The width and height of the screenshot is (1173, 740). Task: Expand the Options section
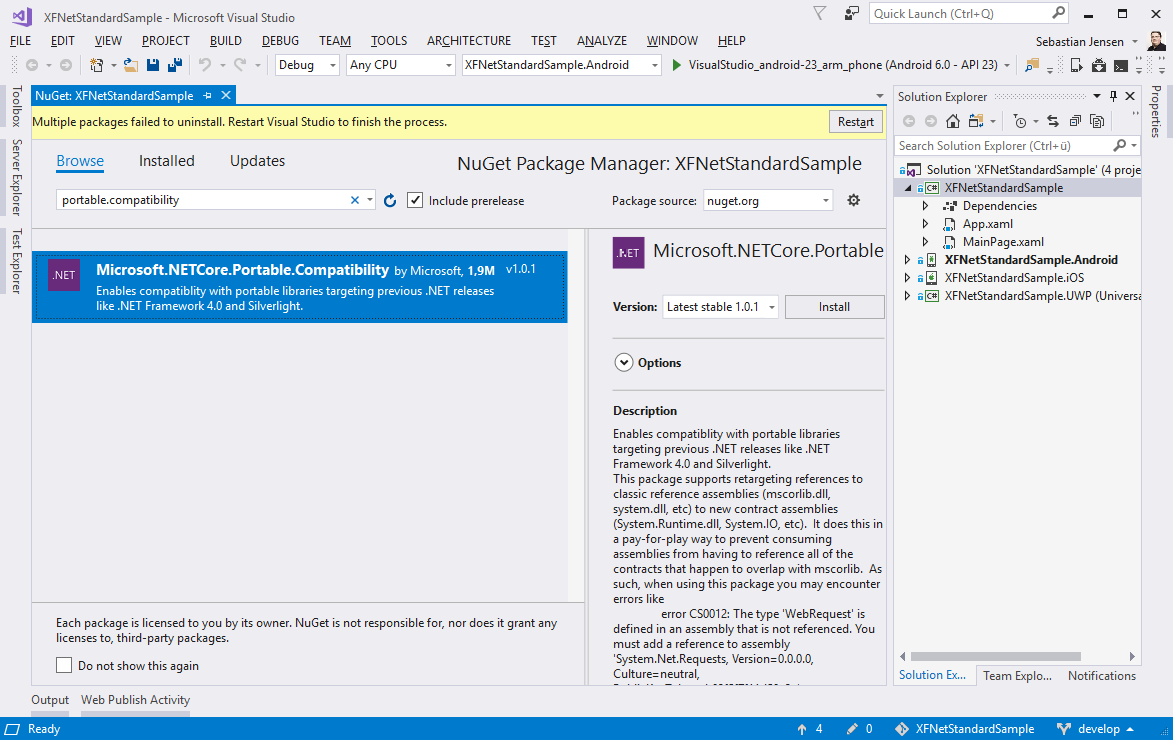coord(623,363)
